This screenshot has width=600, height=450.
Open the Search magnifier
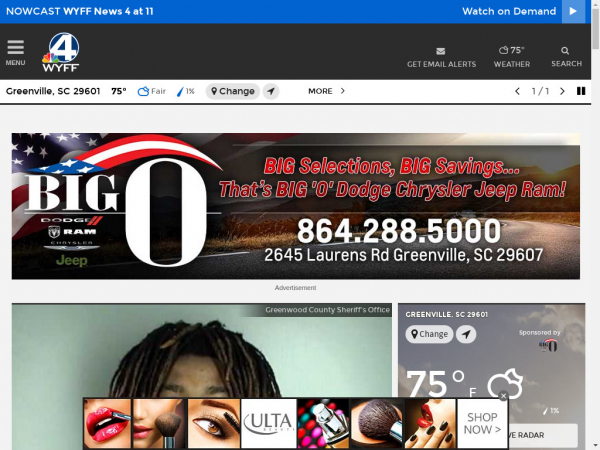[566, 57]
